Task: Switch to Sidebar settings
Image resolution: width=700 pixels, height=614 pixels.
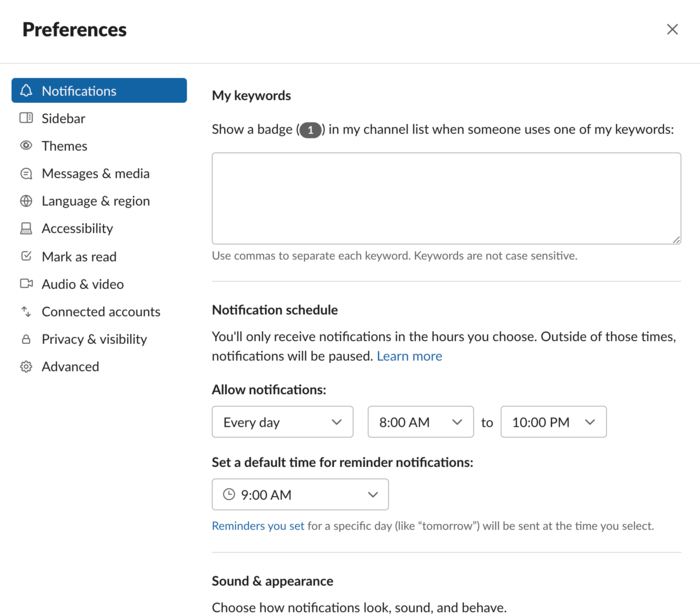Action: (x=99, y=118)
